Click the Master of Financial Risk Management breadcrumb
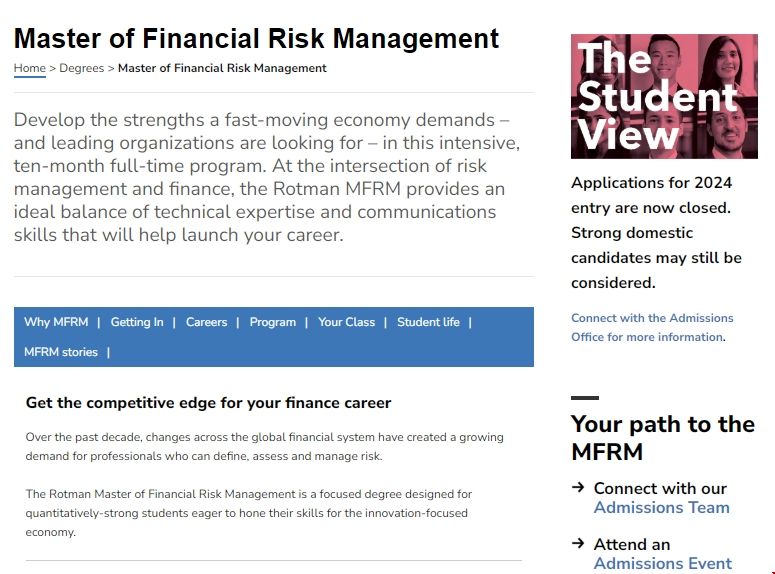775x574 pixels. point(222,68)
